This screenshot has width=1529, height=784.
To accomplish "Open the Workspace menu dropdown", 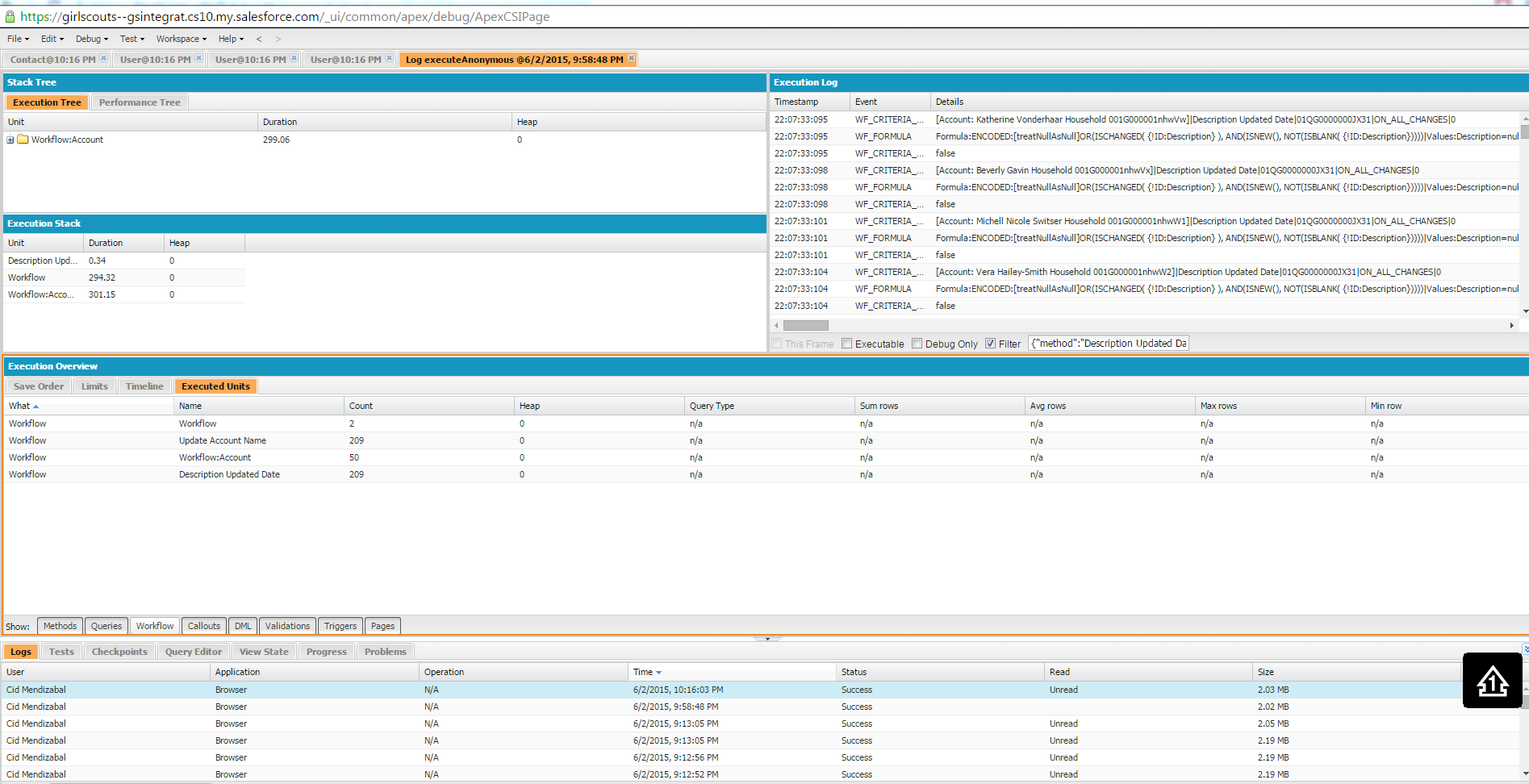I will (181, 39).
